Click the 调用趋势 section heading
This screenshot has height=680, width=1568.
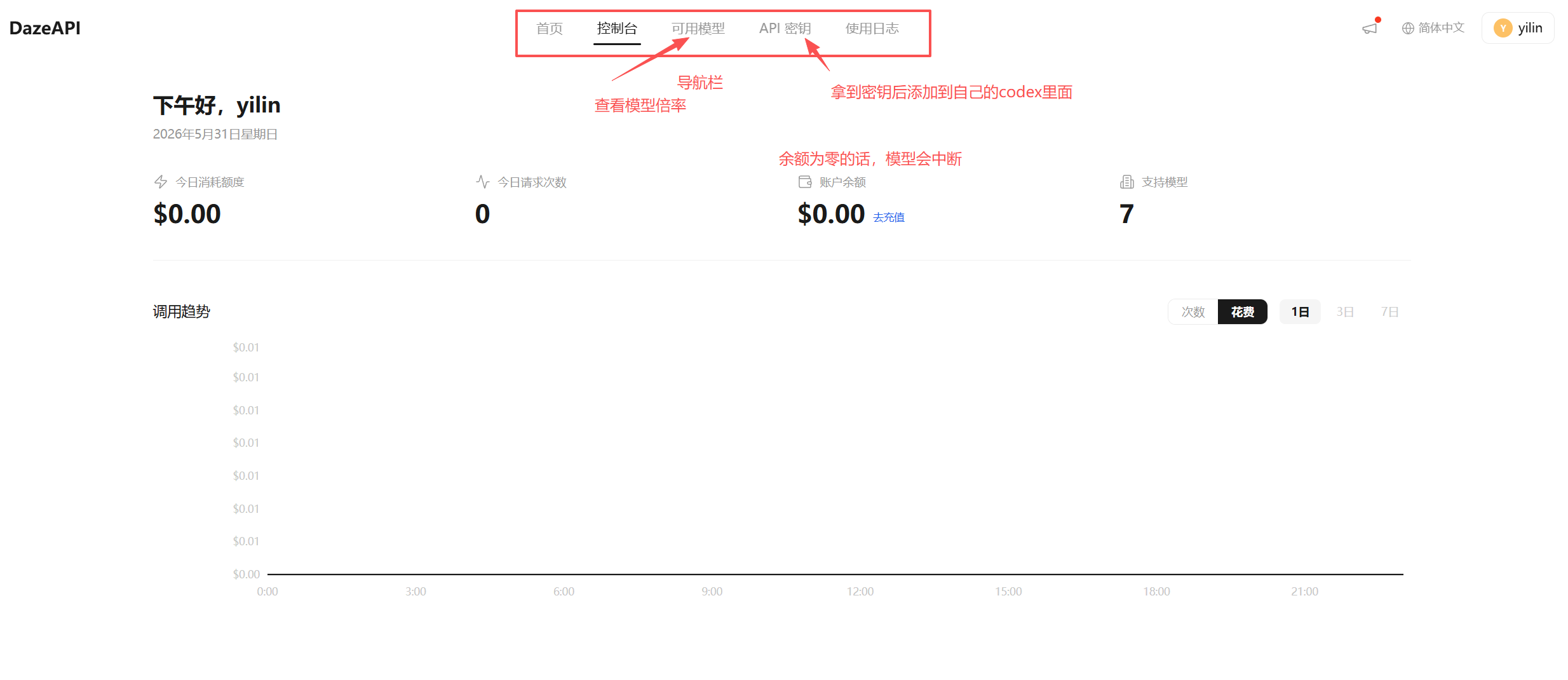pos(182,311)
